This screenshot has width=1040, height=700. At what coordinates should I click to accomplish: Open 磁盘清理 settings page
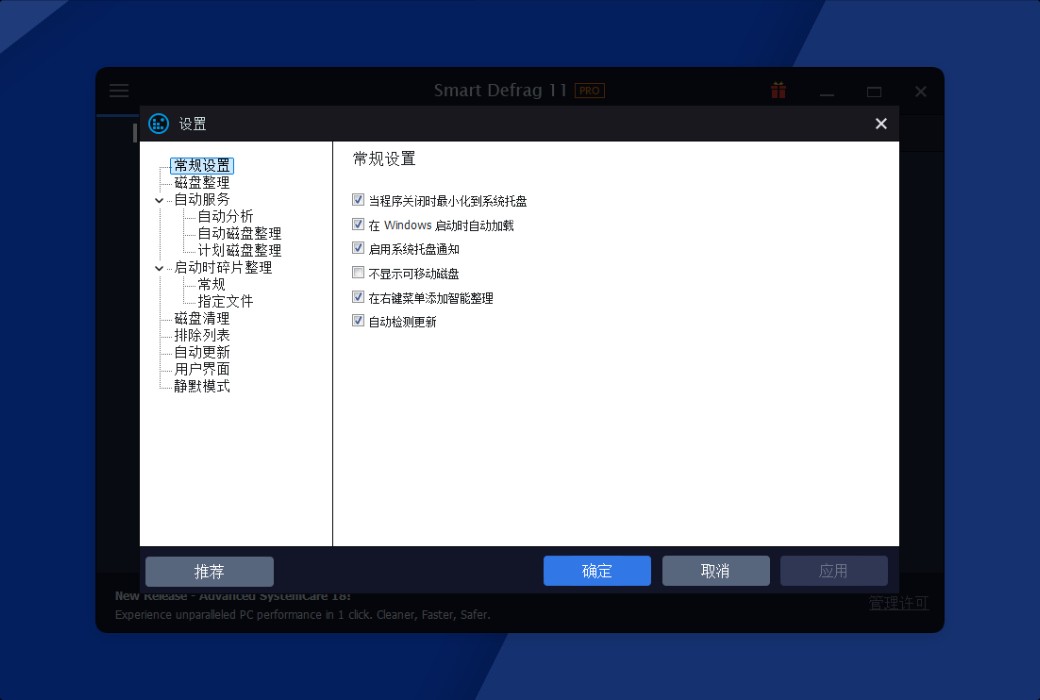(202, 318)
